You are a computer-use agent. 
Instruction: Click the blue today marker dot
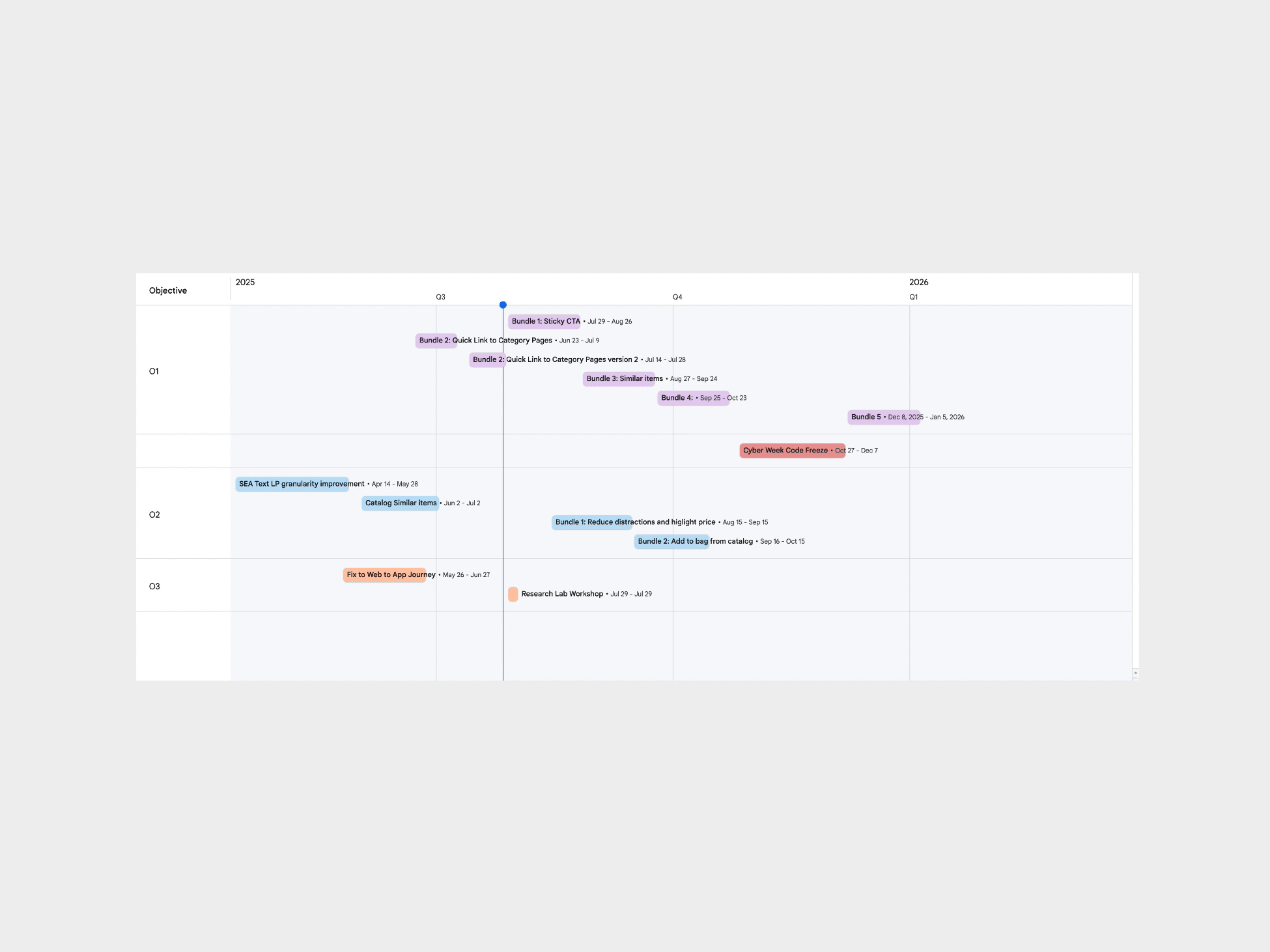[x=503, y=305]
